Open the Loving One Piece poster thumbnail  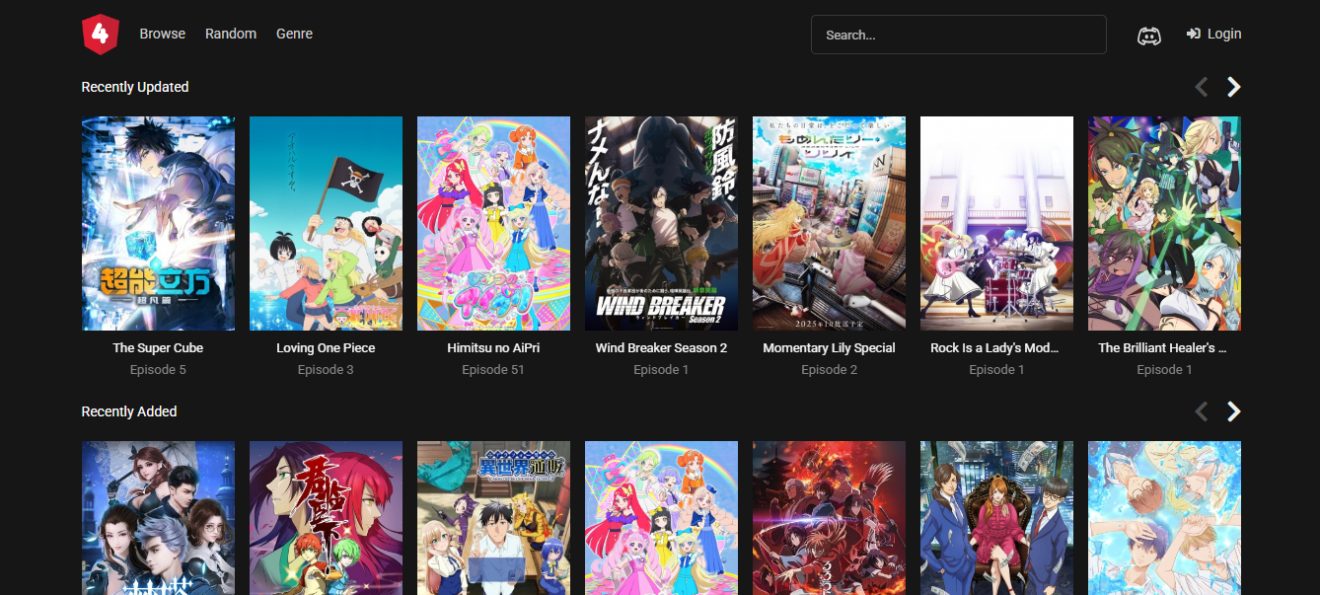pos(325,222)
